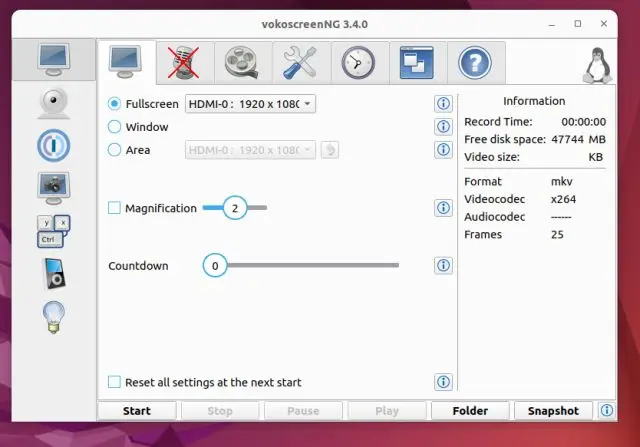Screen dimensions: 640x447
Task: Enable the Magnification checkbox
Action: click(x=114, y=208)
